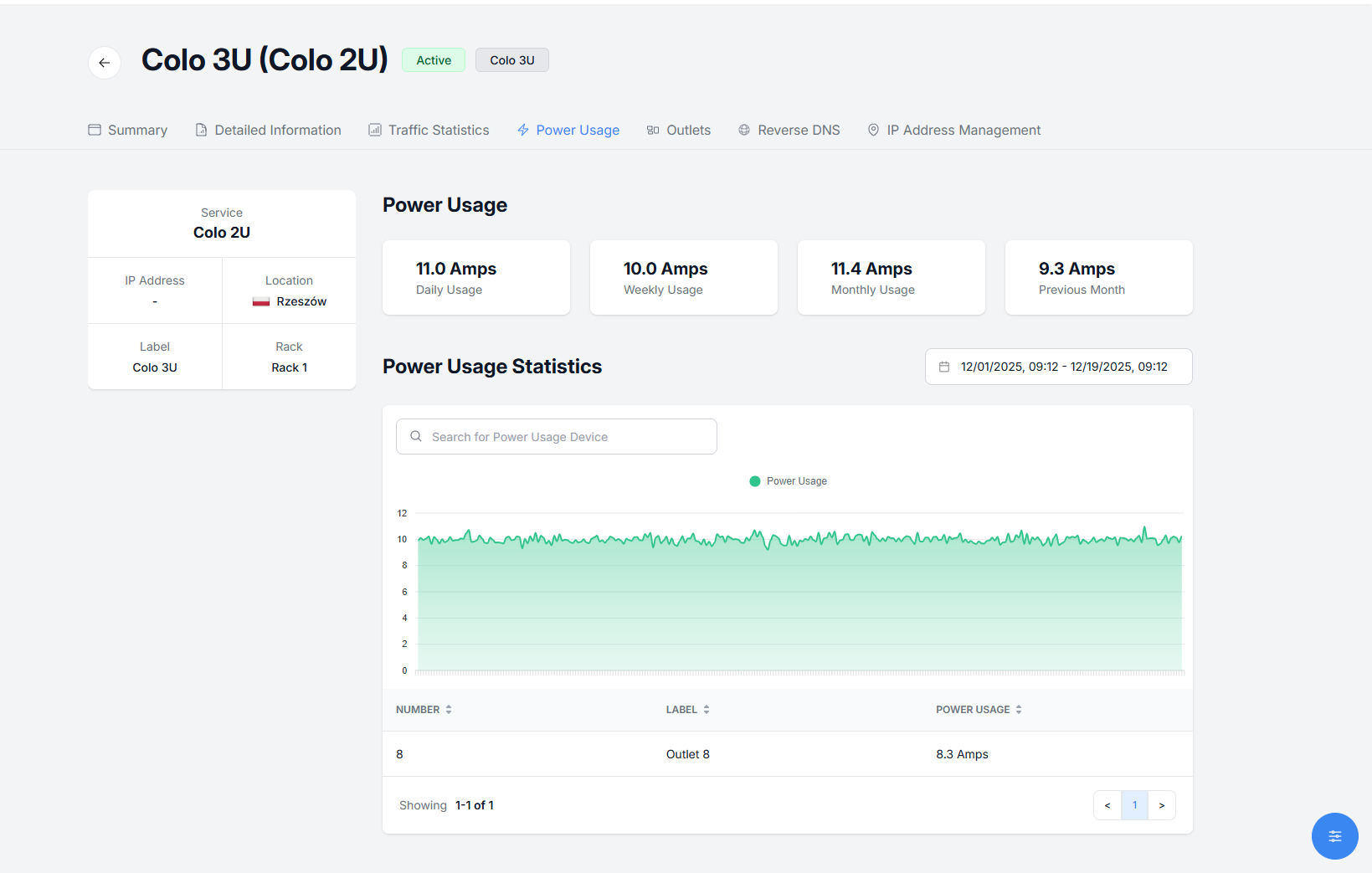Go to the Traffic Statistics tab
Screen dimensions: 1372x873
click(429, 130)
